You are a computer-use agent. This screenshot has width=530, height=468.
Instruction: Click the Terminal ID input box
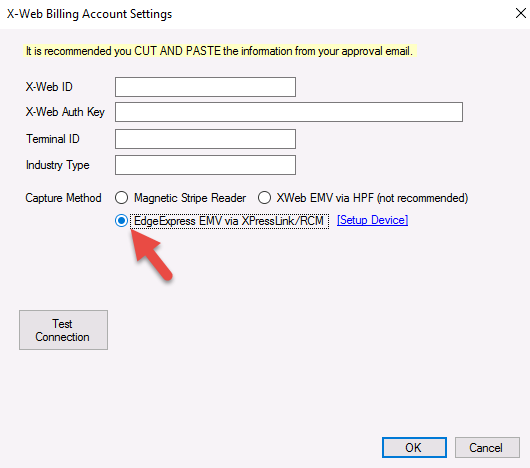205,139
